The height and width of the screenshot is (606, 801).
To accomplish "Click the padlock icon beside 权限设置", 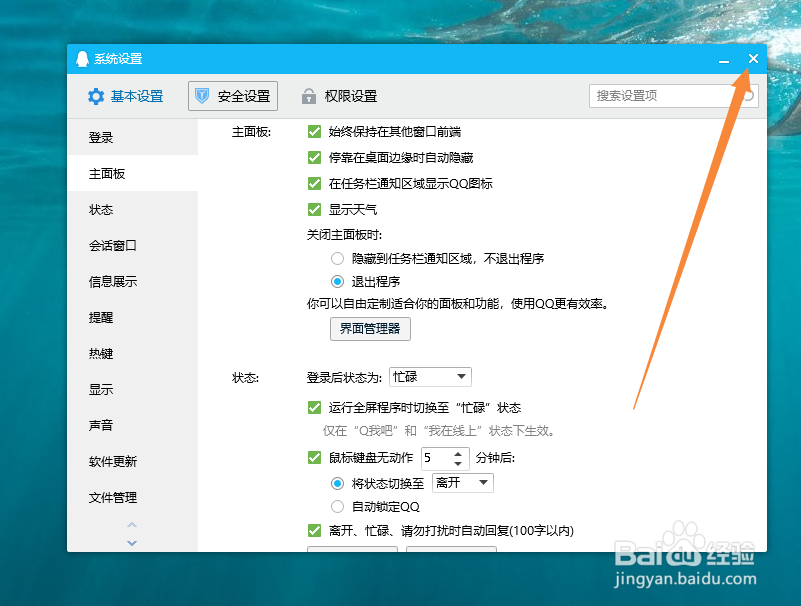I will tap(309, 96).
